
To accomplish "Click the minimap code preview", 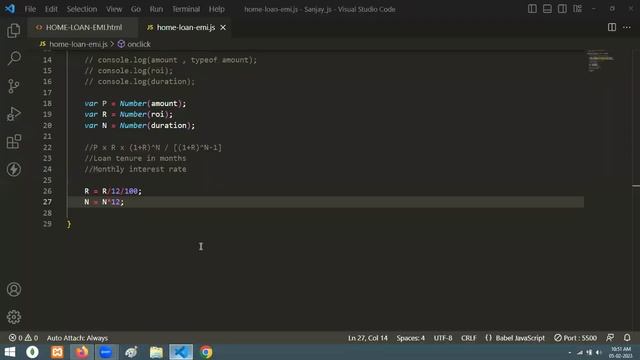I will pos(600,61).
